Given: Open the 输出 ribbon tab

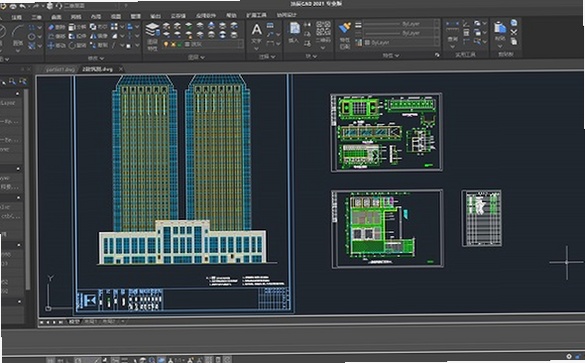Looking at the screenshot, I should pyautogui.click(x=155, y=16).
